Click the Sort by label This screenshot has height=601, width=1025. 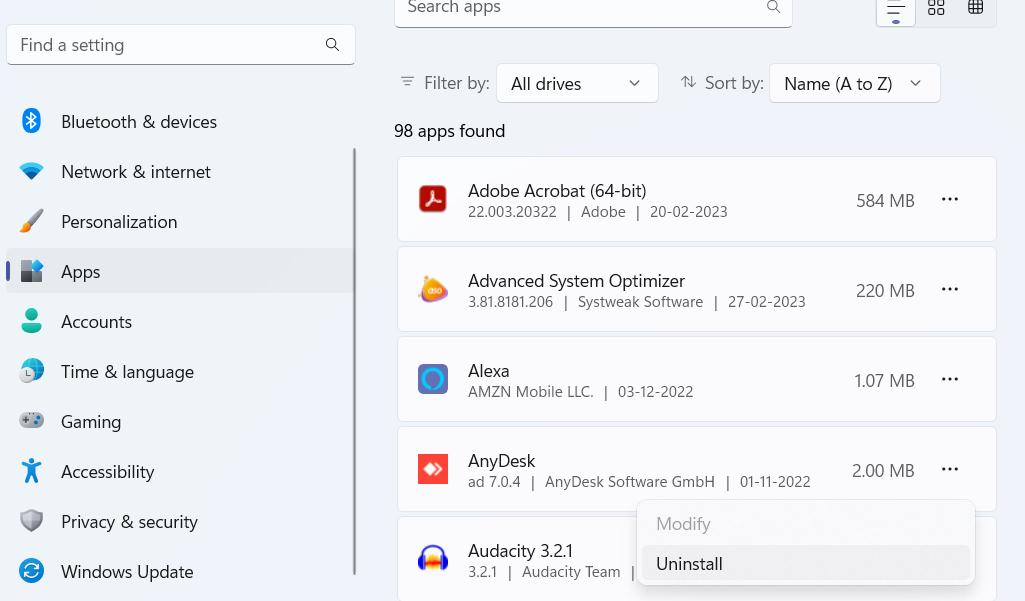pyautogui.click(x=734, y=83)
